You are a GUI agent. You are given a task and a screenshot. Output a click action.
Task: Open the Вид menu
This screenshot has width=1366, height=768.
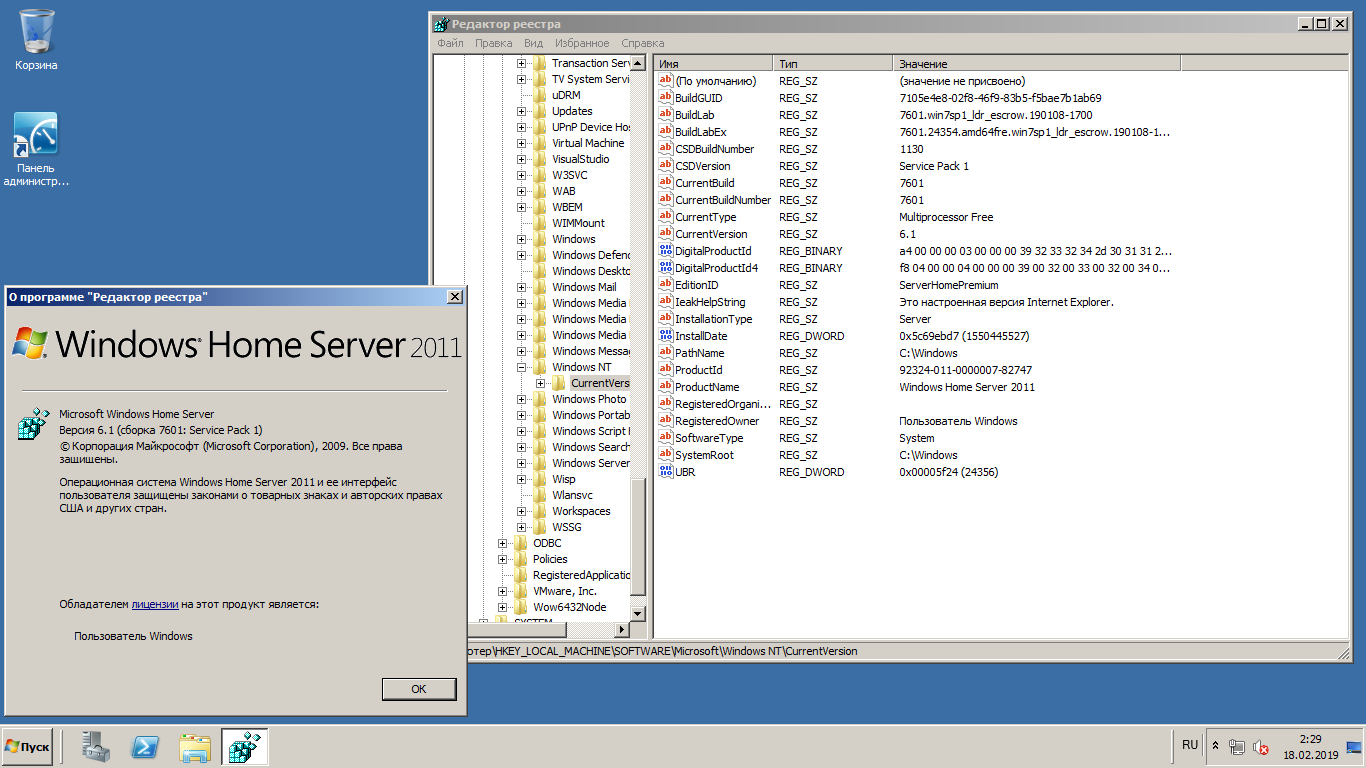[x=534, y=43]
